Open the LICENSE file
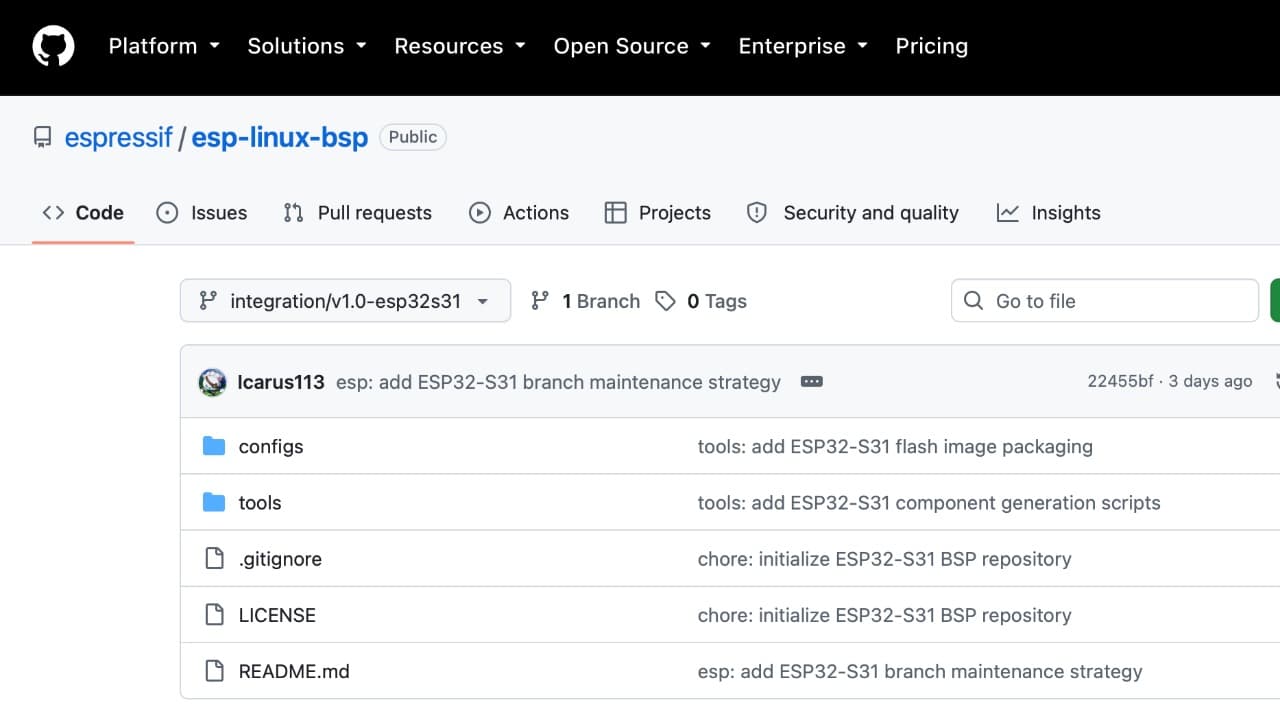This screenshot has height=720, width=1280. 277,615
